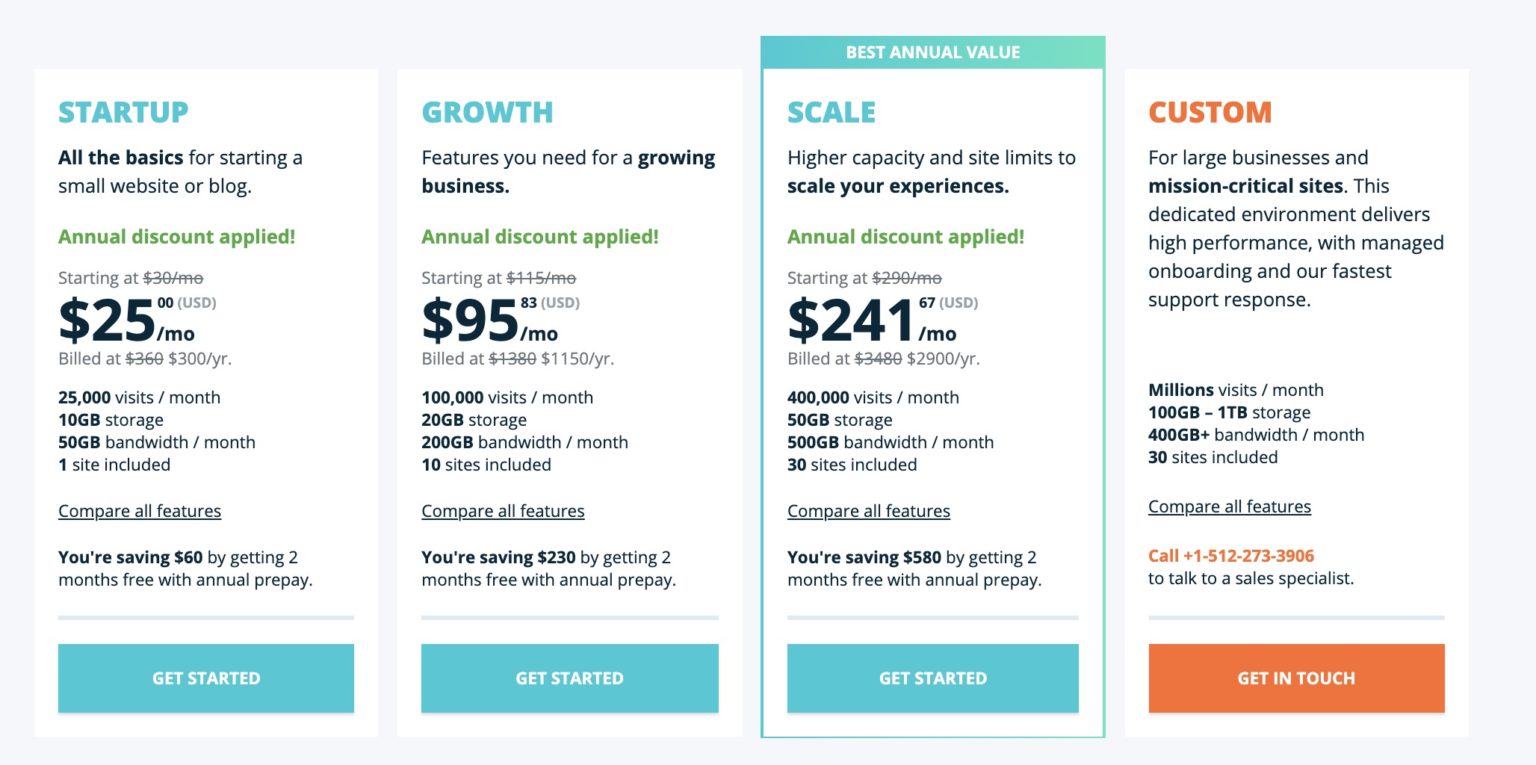This screenshot has width=1536, height=765.
Task: Select the GROWTH plan heading
Action: [487, 113]
